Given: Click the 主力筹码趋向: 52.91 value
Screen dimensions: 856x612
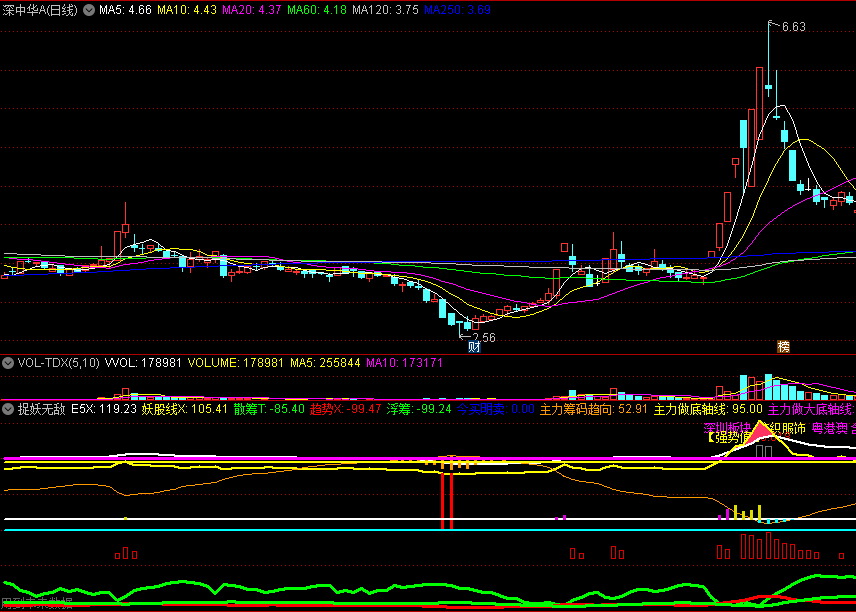Looking at the screenshot, I should pos(593,409).
